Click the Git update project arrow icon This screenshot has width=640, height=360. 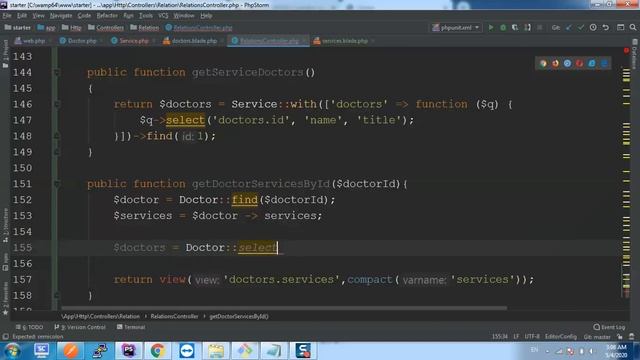coord(569,27)
